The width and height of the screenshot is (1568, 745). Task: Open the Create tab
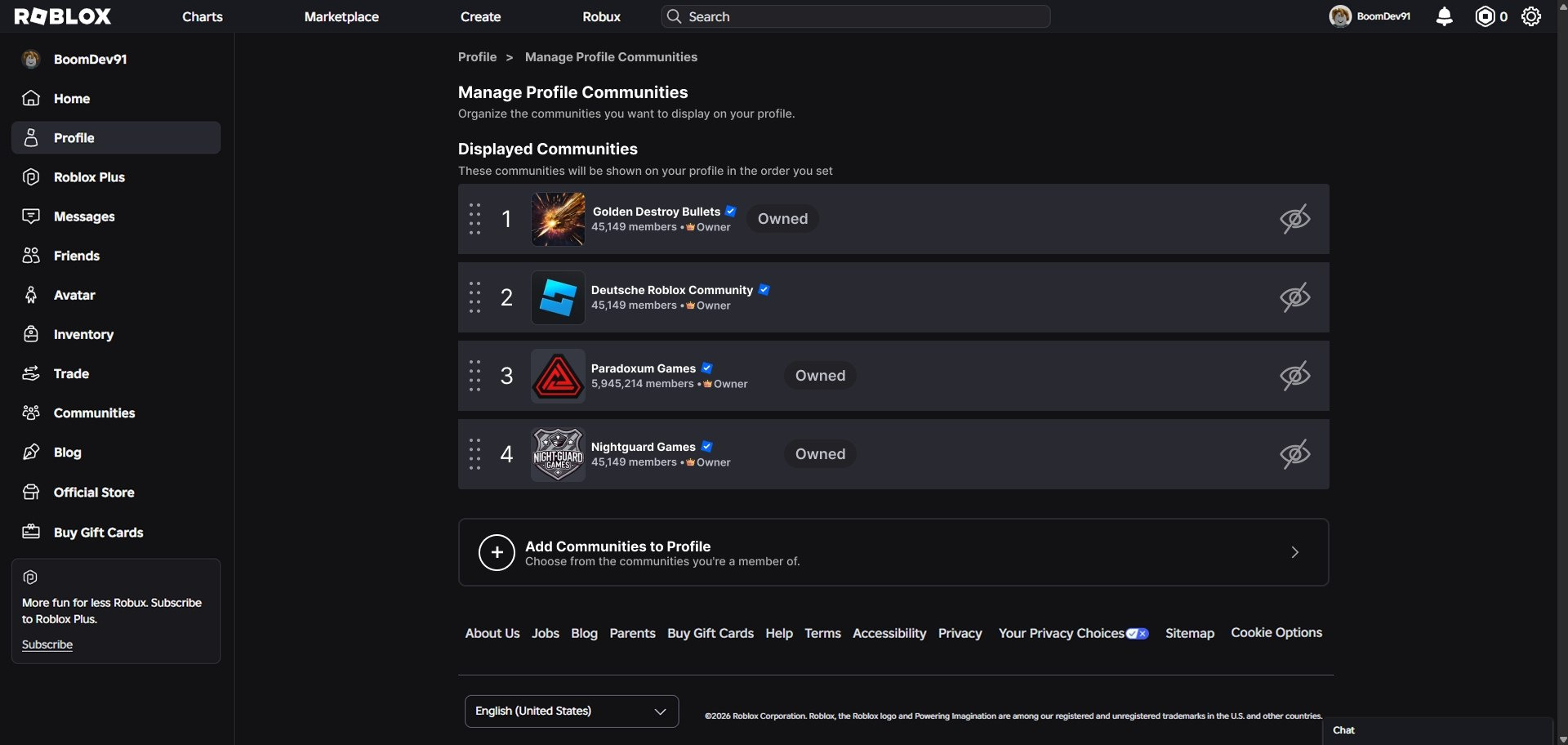tap(480, 16)
